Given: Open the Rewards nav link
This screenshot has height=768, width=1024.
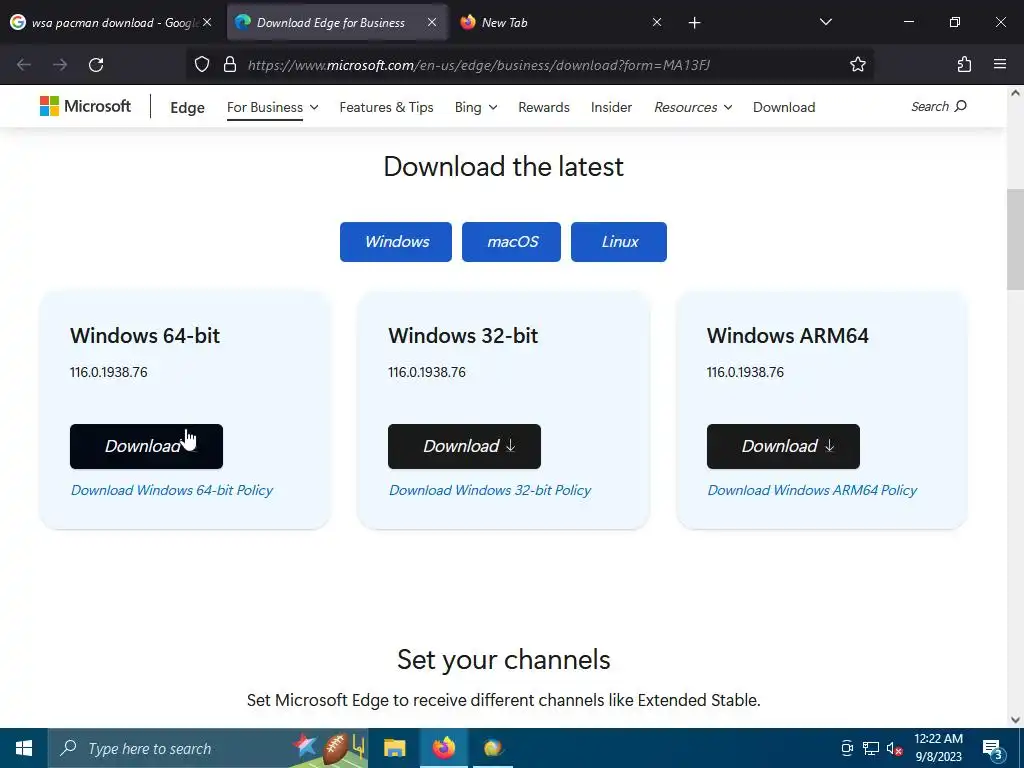Looking at the screenshot, I should tap(543, 107).
